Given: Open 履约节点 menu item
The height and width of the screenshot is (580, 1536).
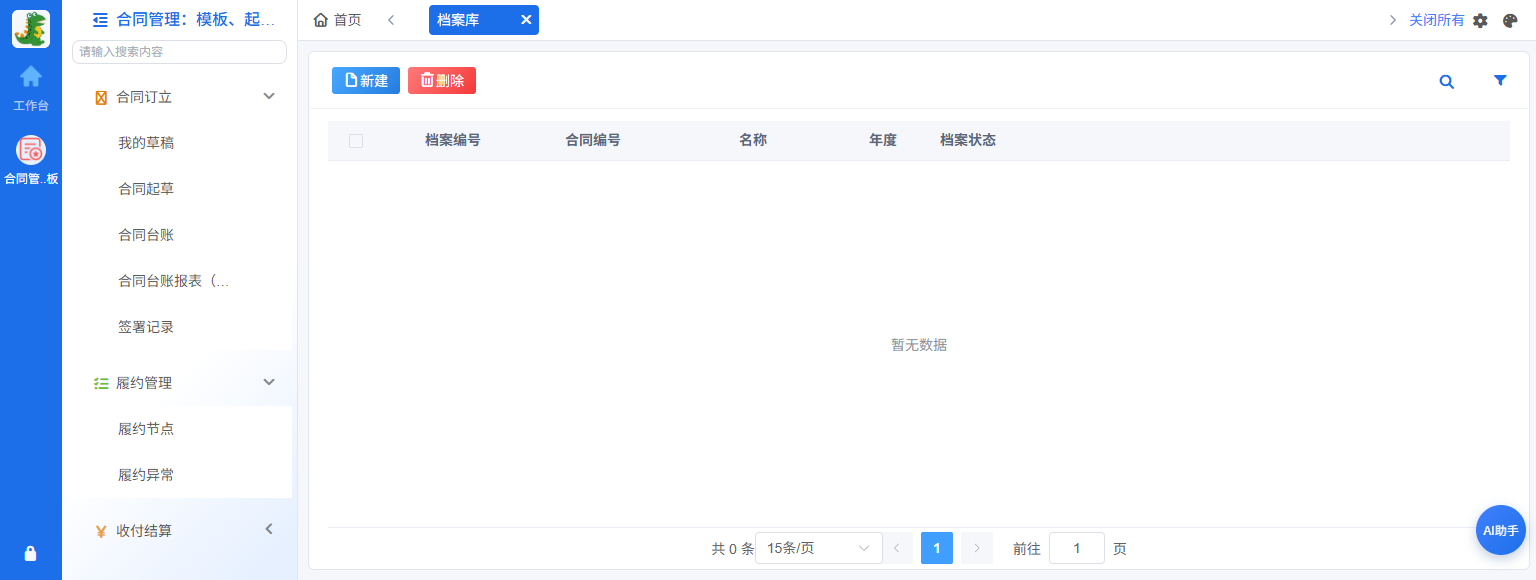Looking at the screenshot, I should pos(146,429).
